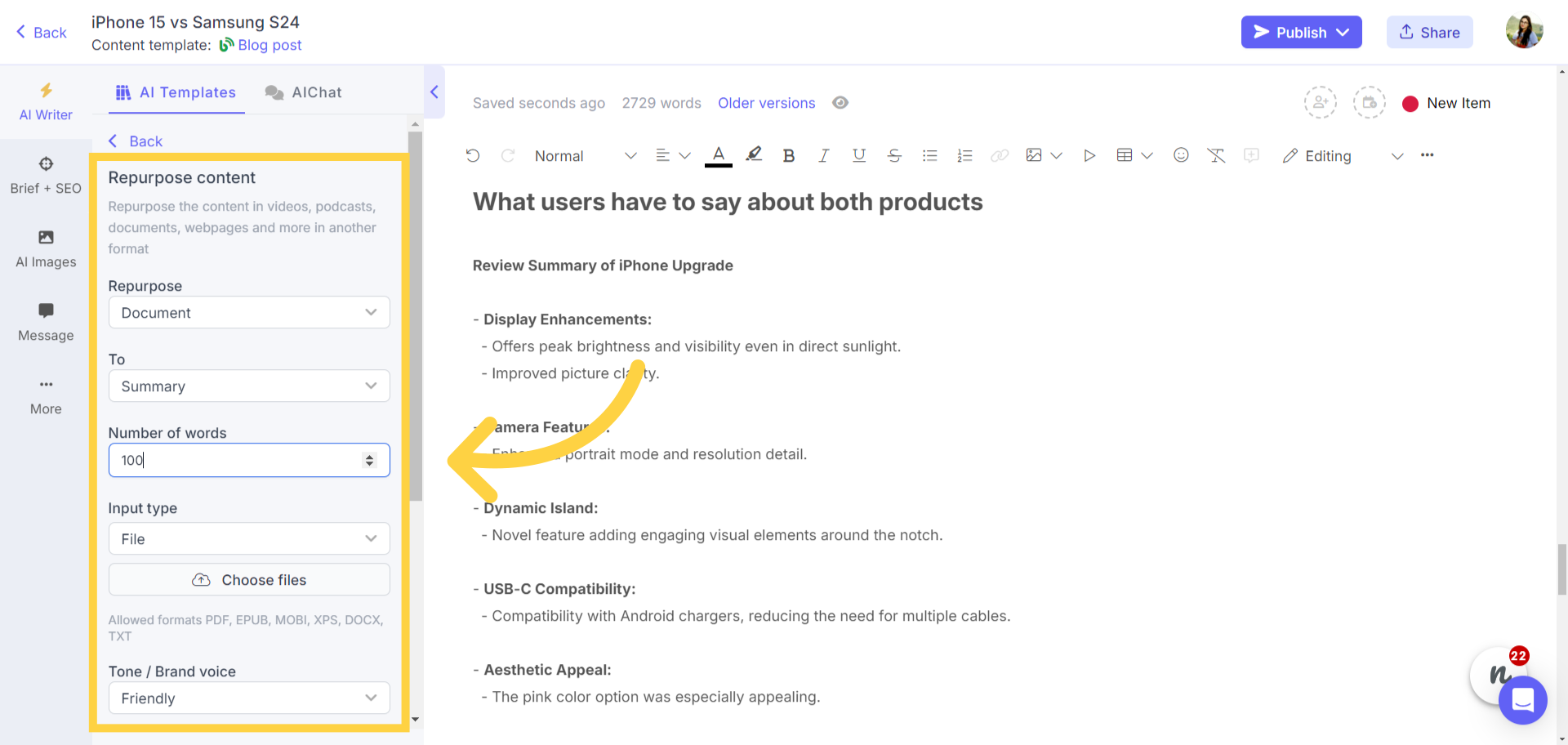
Task: Open the Message panel
Action: (46, 323)
